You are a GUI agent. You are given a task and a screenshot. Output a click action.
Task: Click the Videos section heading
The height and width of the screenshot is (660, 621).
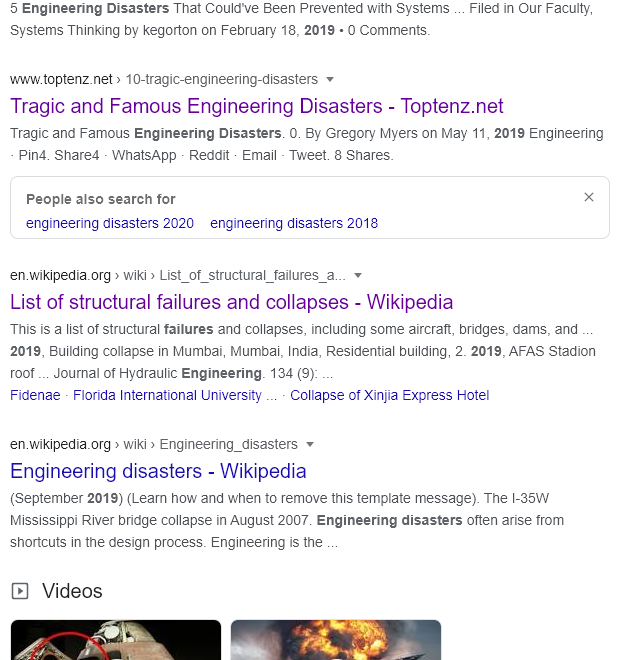coord(72,591)
